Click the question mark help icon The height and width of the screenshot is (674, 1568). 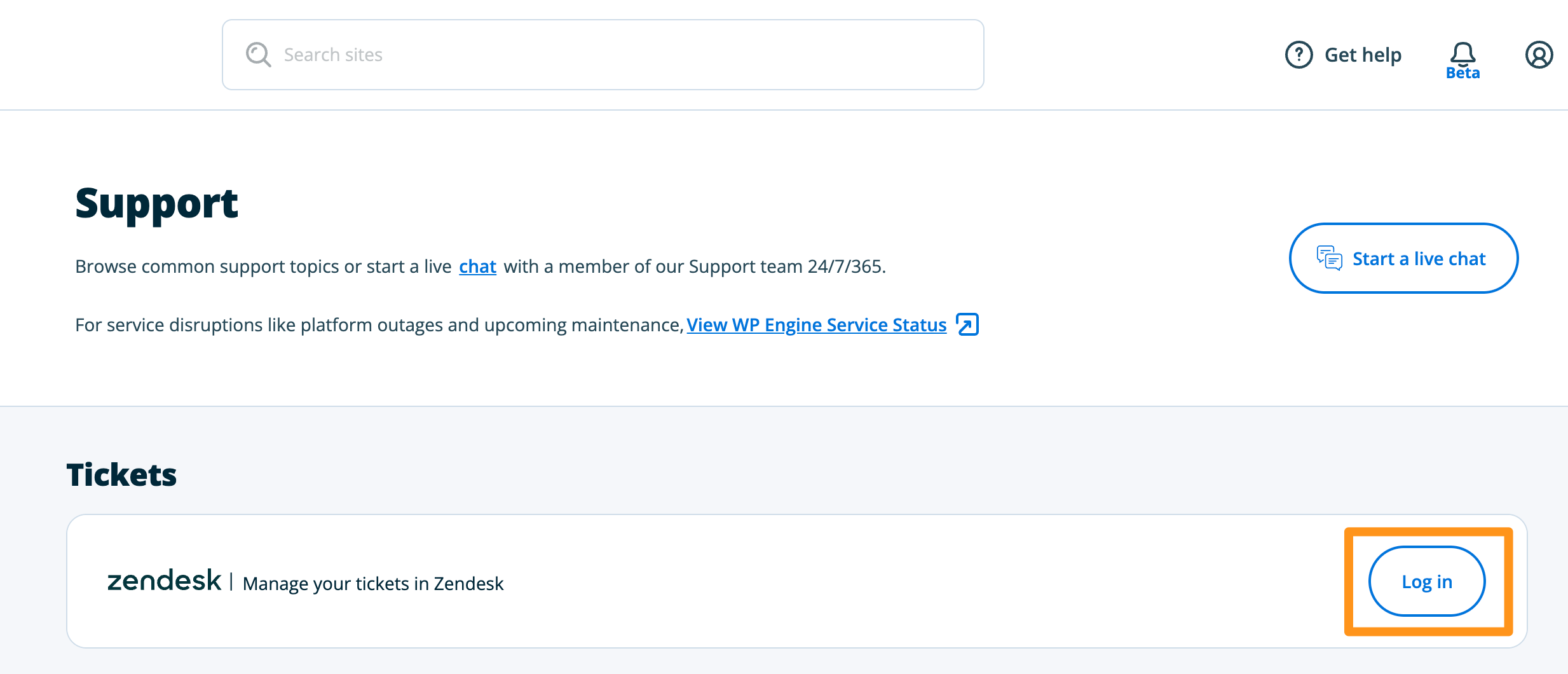pyautogui.click(x=1299, y=55)
